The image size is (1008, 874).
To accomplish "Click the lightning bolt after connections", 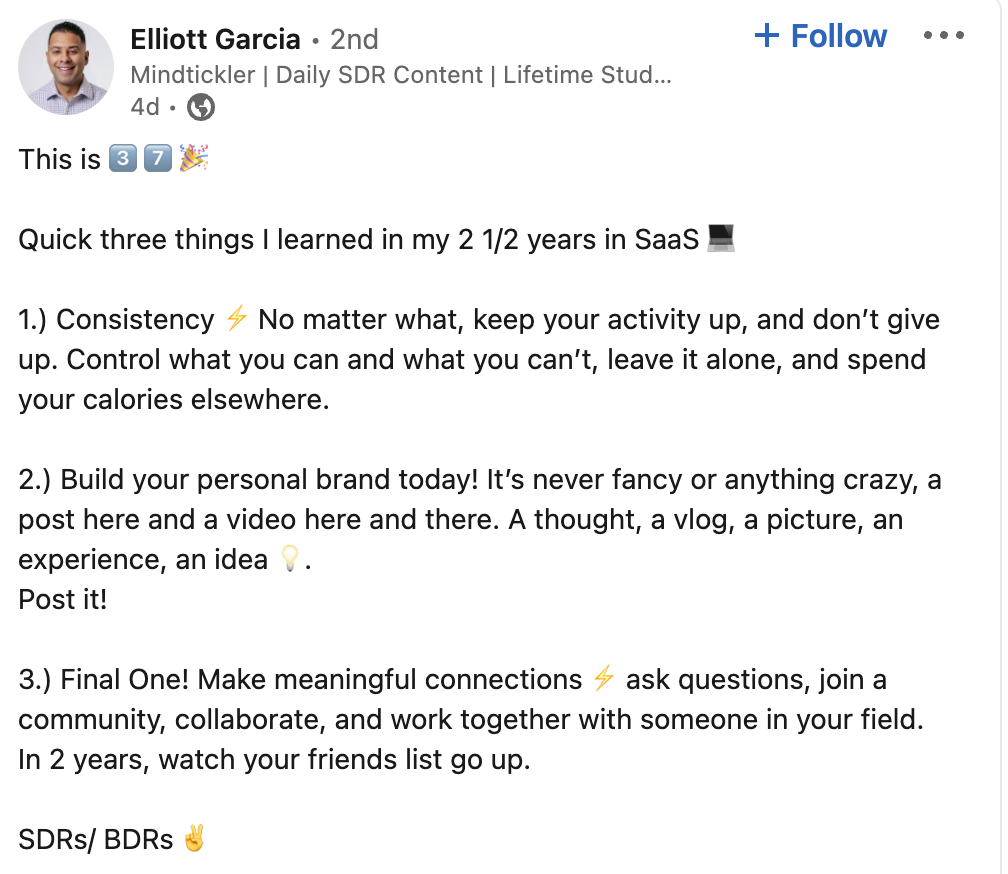I will 603,679.
